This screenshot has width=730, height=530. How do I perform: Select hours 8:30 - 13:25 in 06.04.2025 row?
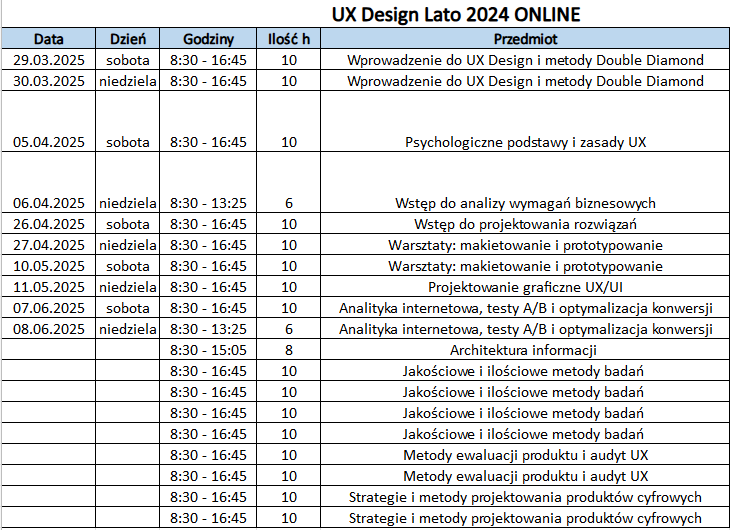tap(208, 182)
